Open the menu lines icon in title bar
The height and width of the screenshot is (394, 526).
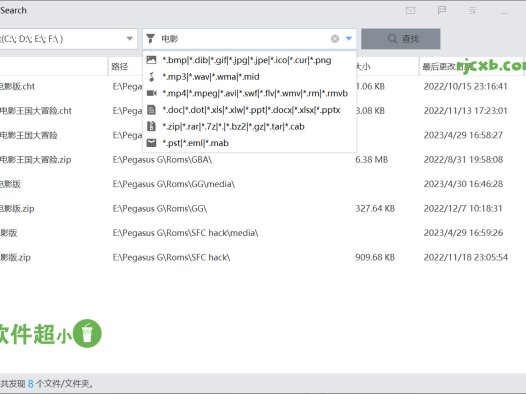click(472, 10)
